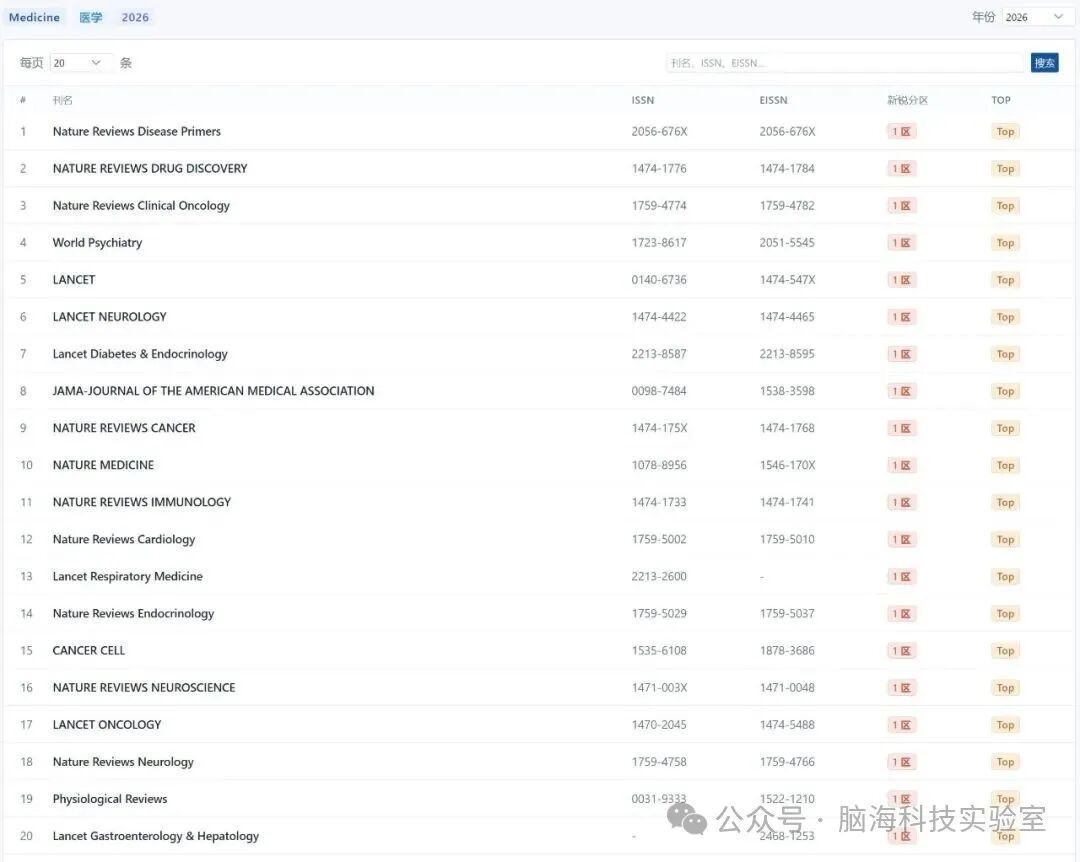This screenshot has height=862, width=1080.
Task: Click EISSN 1546-170X of Nature Medicine
Action: 787,465
